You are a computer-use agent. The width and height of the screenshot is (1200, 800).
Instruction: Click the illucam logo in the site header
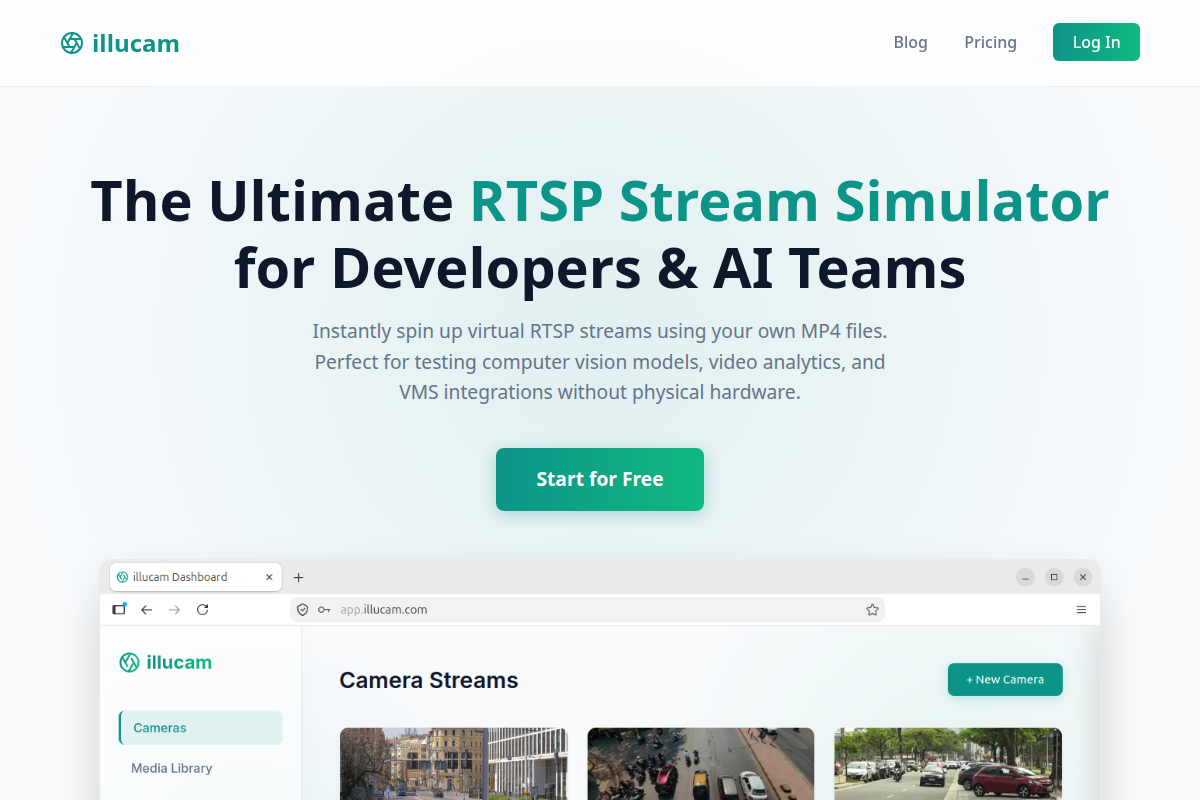(x=120, y=43)
